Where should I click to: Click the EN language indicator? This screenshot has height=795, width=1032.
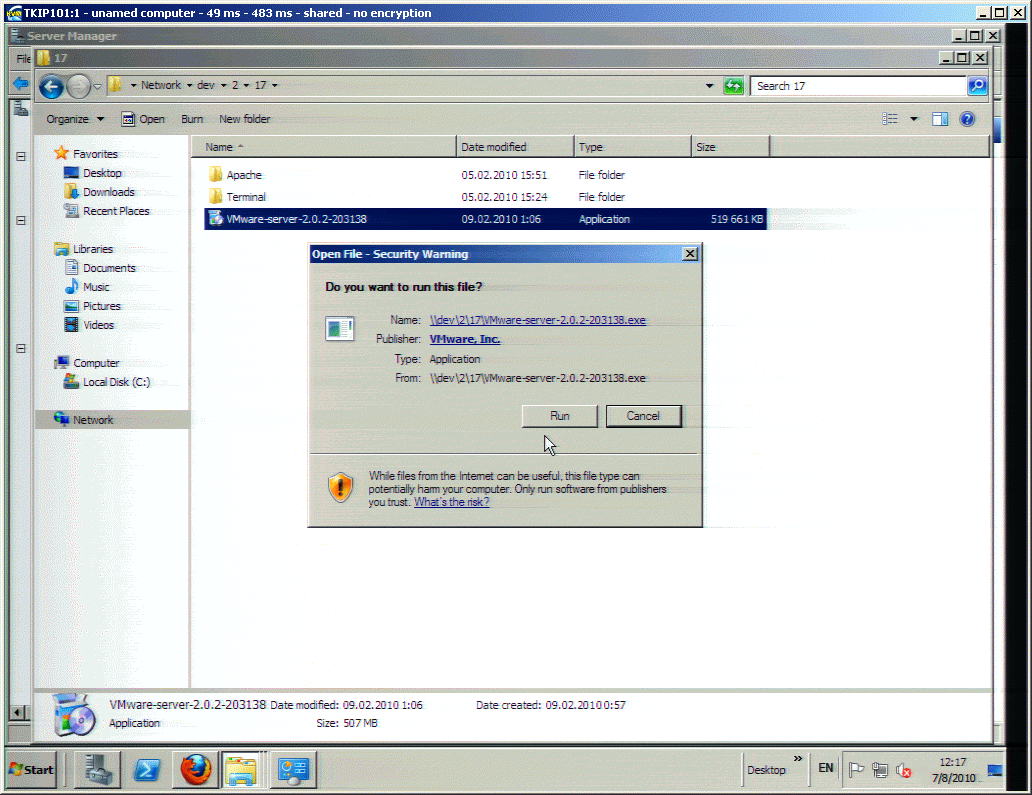coord(826,768)
